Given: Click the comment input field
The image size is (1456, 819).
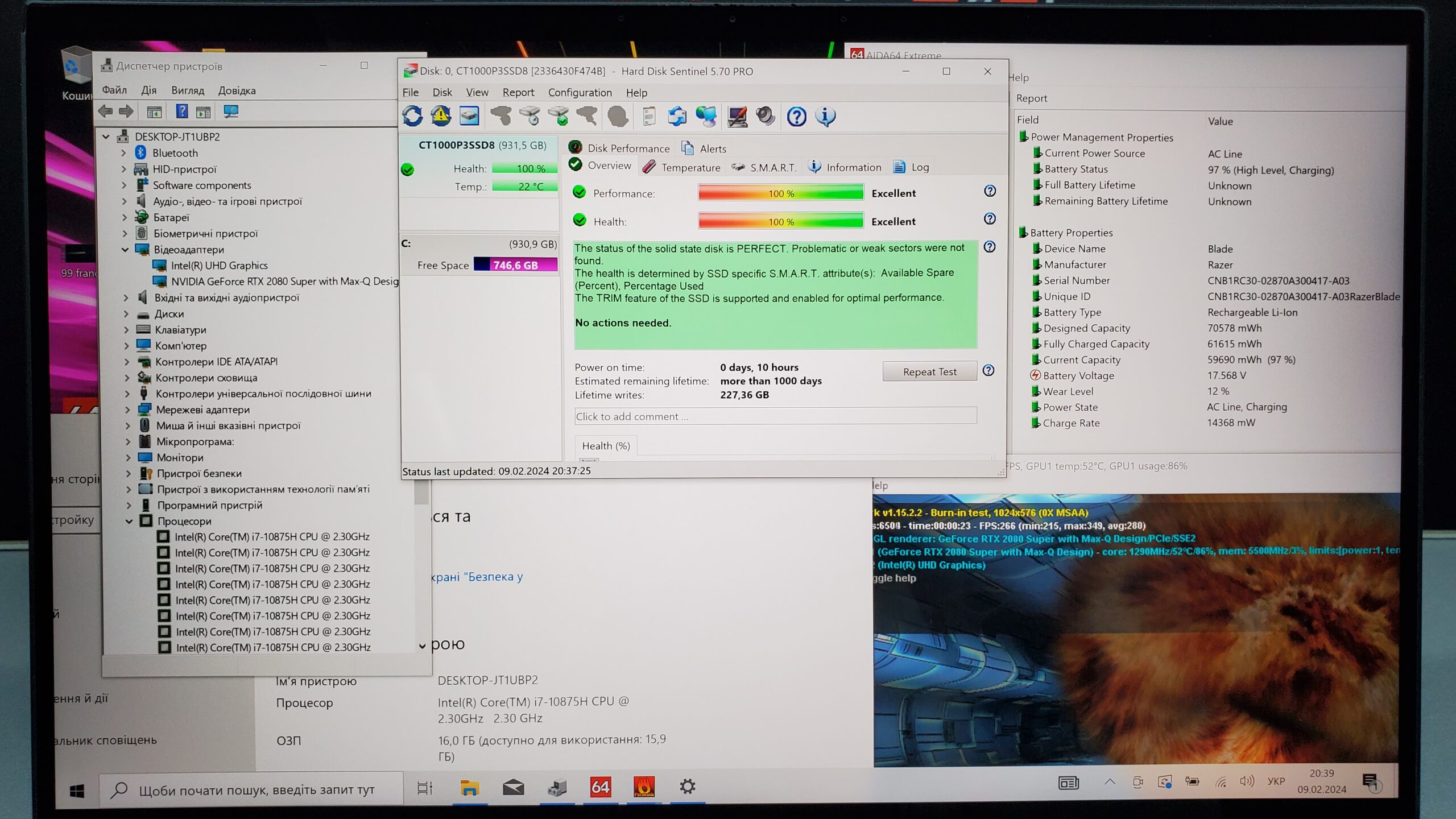Looking at the screenshot, I should (x=775, y=416).
